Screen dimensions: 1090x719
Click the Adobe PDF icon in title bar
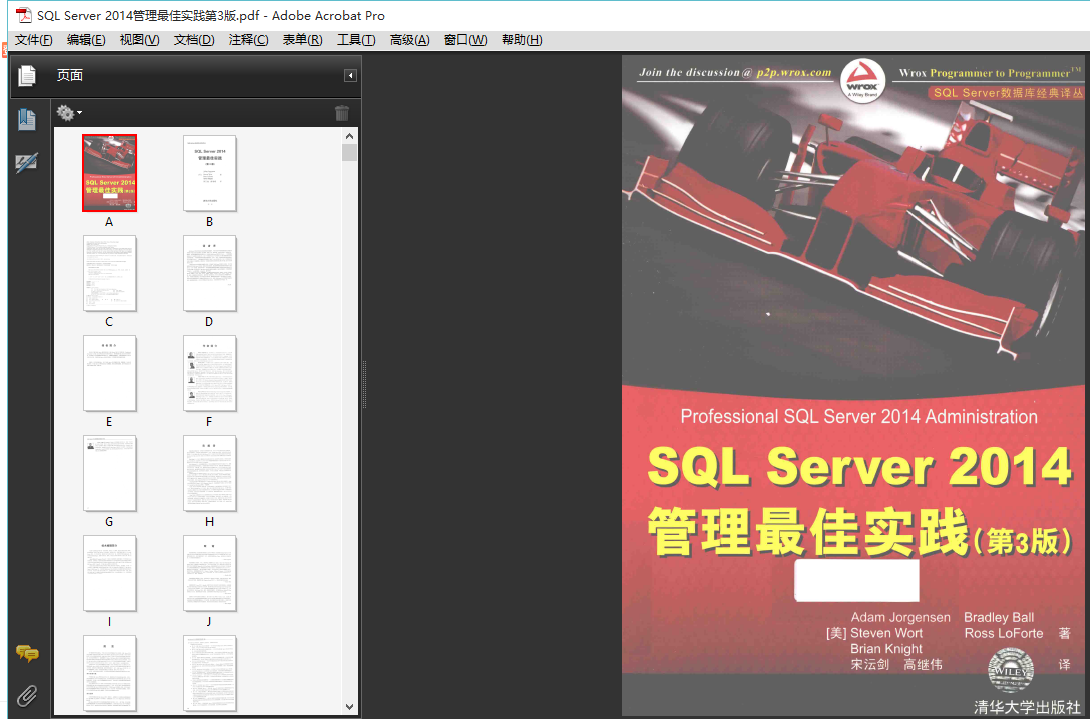(x=24, y=15)
